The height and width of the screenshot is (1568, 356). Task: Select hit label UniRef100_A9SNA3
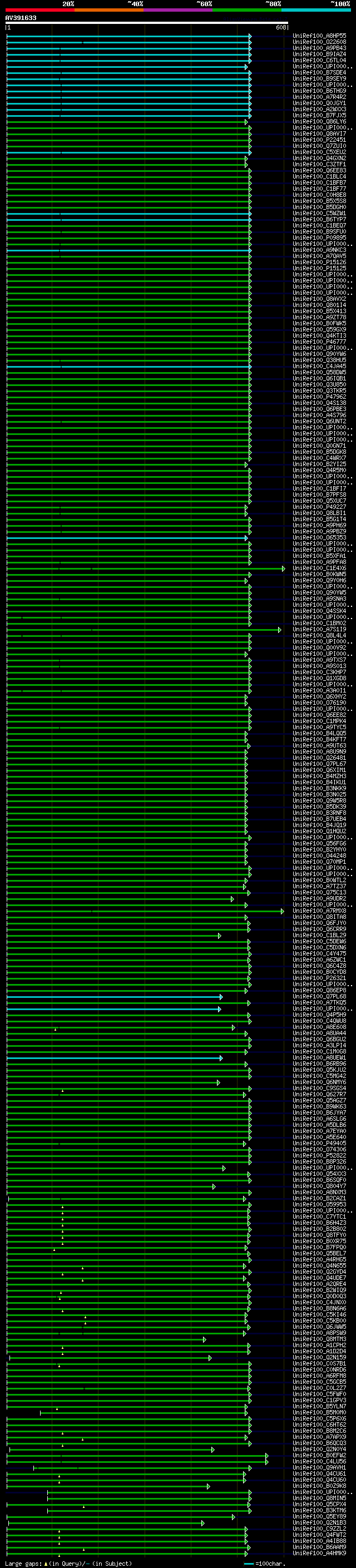[319, 599]
